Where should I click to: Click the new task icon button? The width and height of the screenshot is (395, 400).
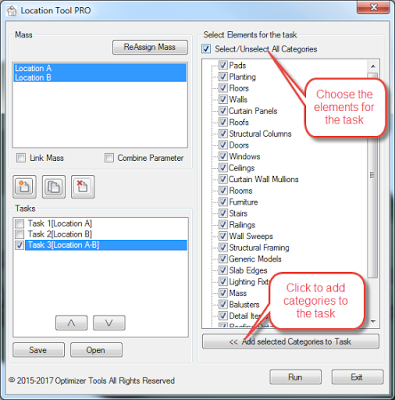[24, 187]
